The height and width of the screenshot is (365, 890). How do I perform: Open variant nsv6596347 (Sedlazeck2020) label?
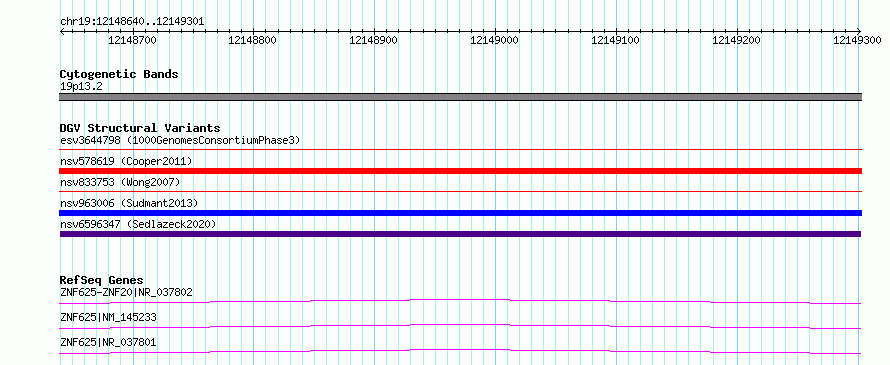(138, 224)
